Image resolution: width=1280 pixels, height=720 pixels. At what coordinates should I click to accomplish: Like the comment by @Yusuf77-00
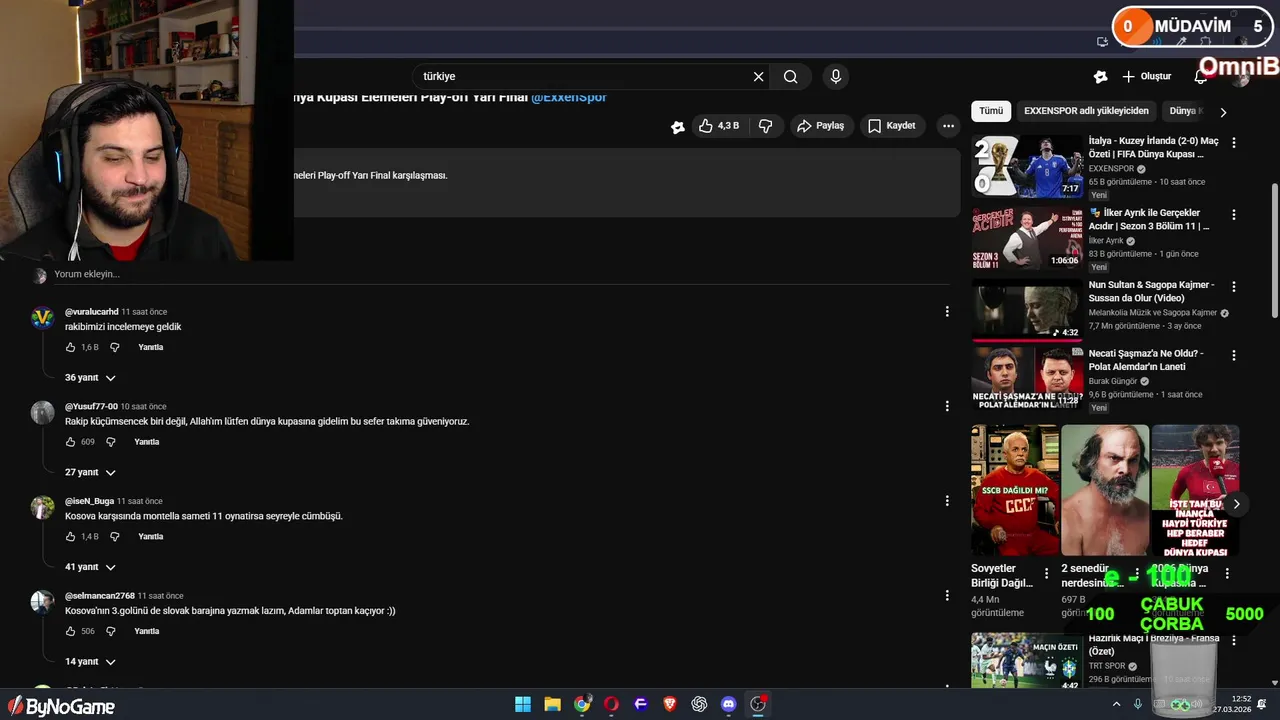[70, 442]
